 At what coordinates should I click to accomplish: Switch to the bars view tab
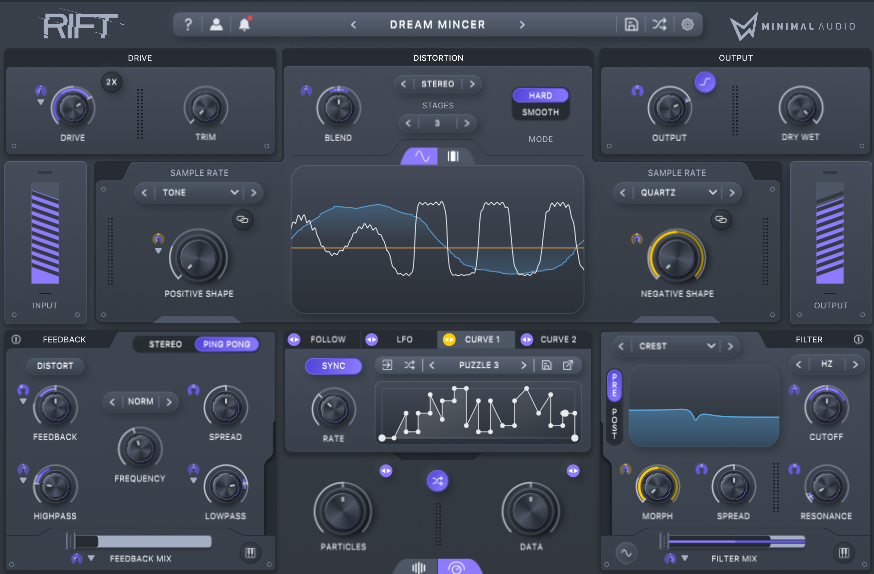point(453,156)
